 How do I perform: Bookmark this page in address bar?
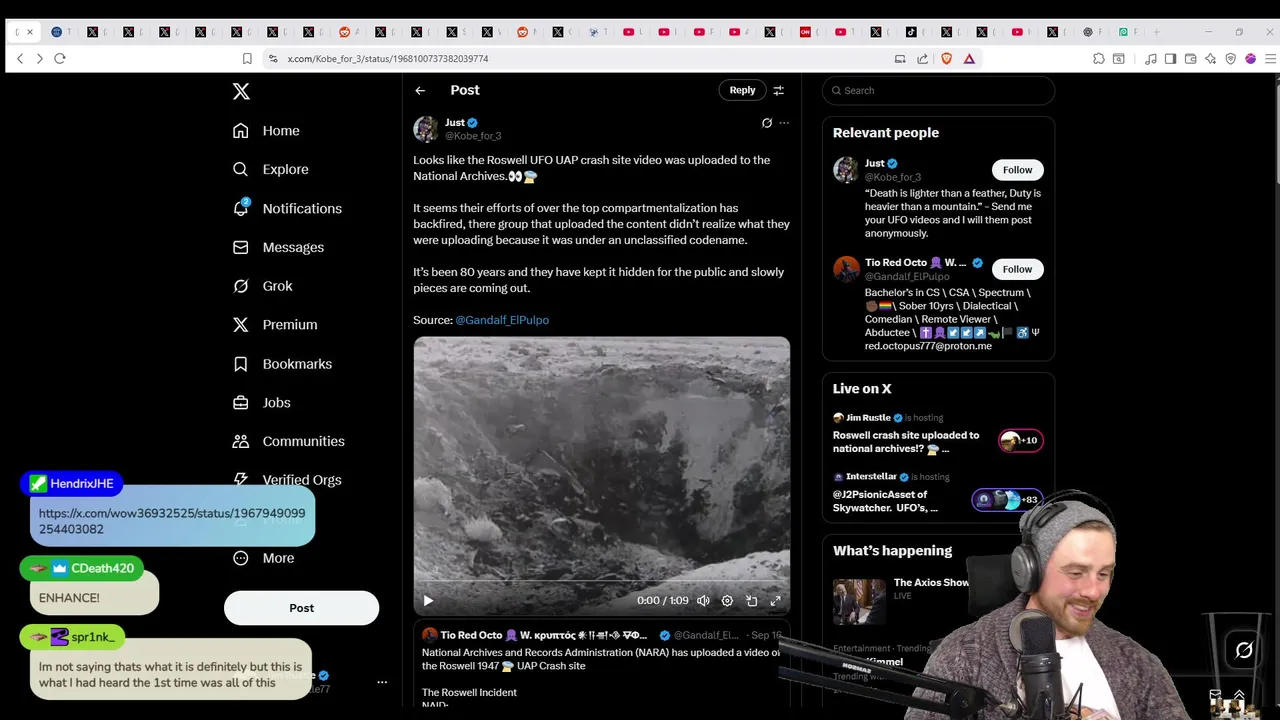coord(247,59)
